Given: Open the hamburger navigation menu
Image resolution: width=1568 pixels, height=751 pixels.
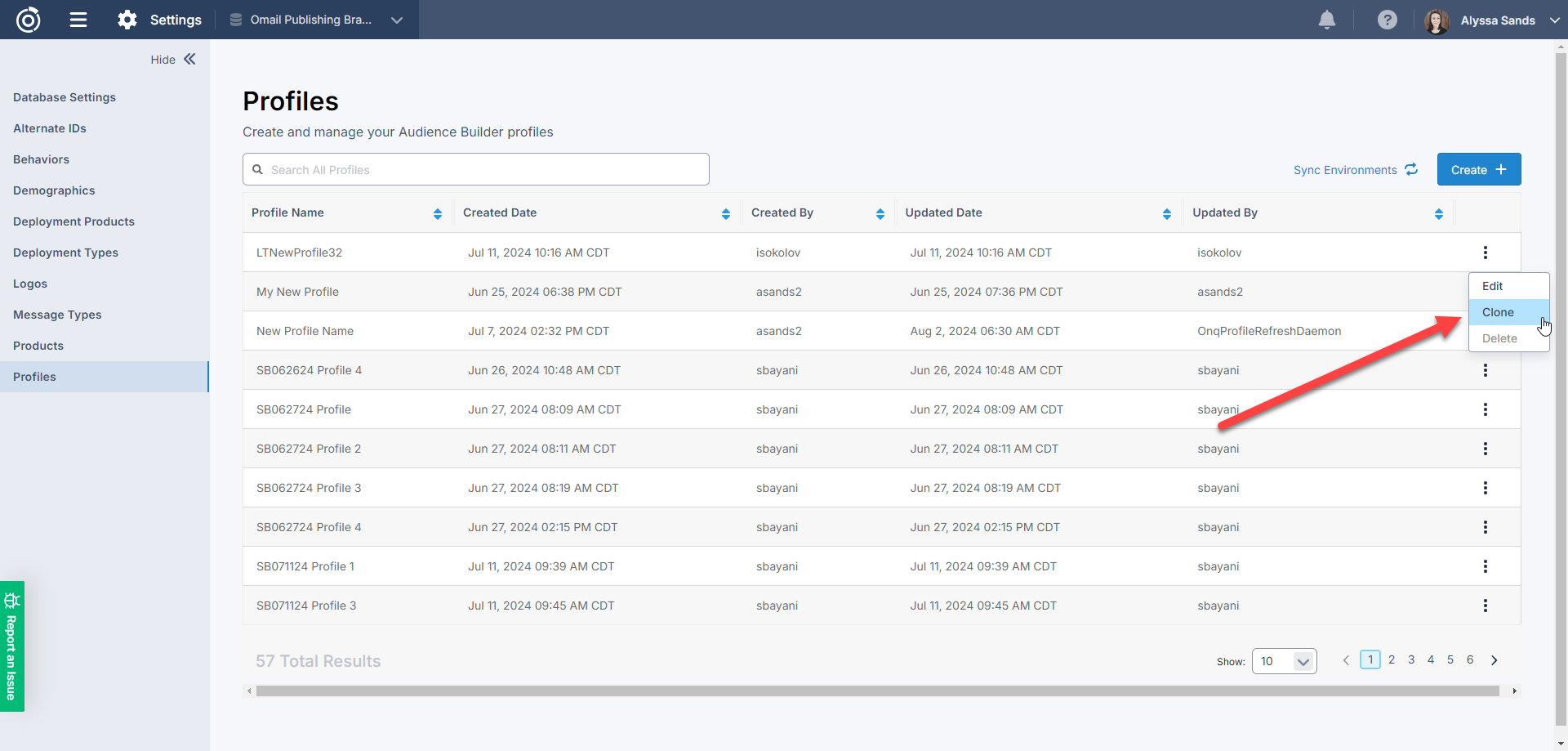Looking at the screenshot, I should click(x=78, y=20).
